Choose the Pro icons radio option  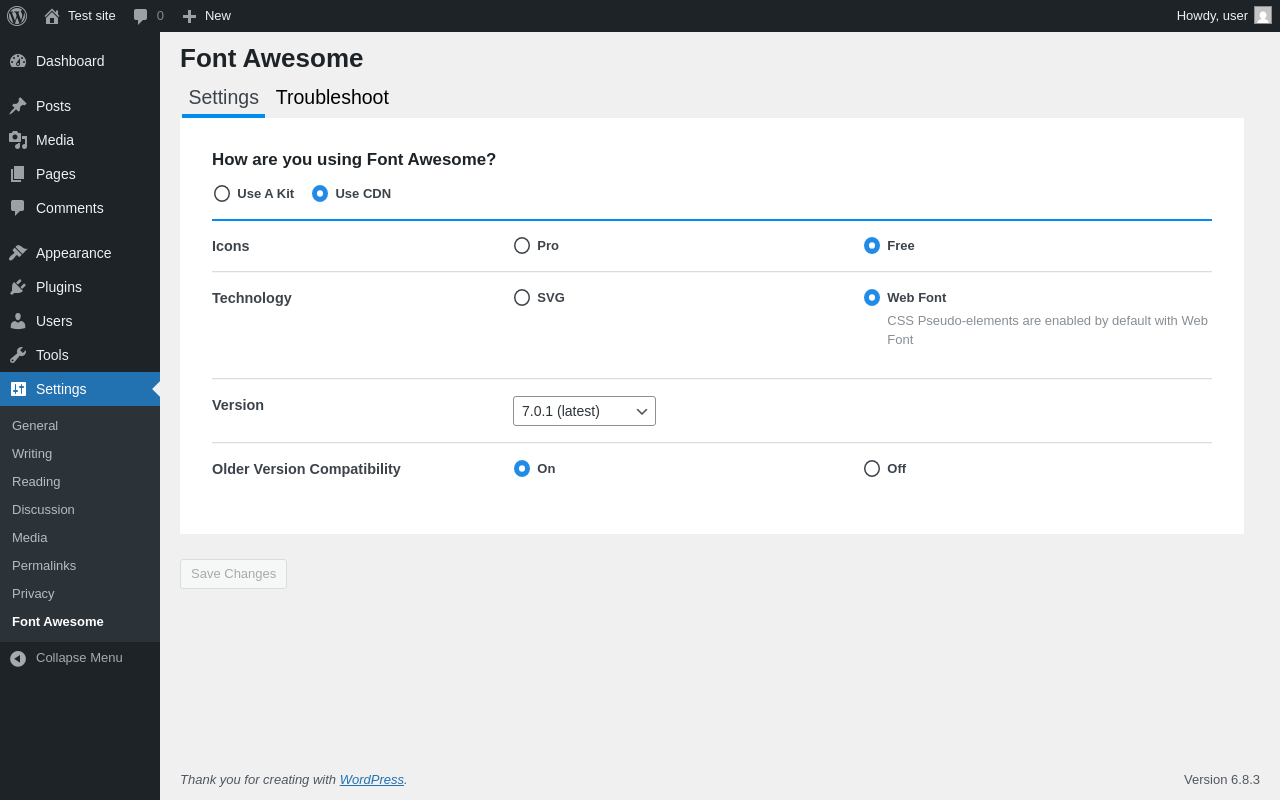point(522,246)
